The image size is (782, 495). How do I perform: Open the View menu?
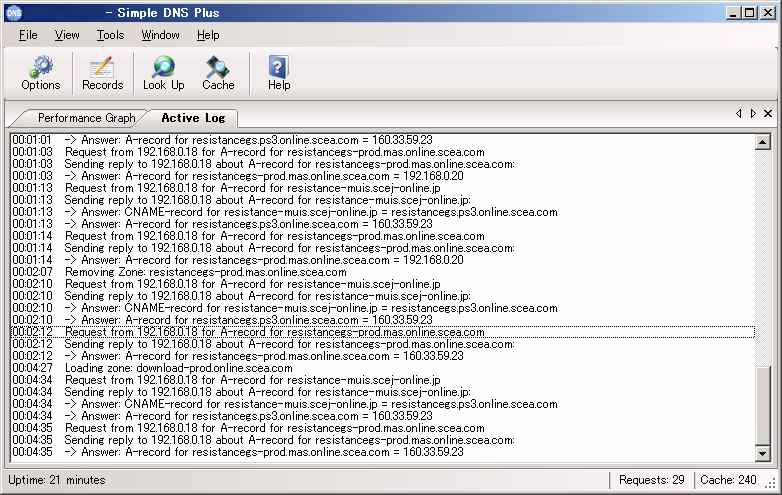point(67,35)
